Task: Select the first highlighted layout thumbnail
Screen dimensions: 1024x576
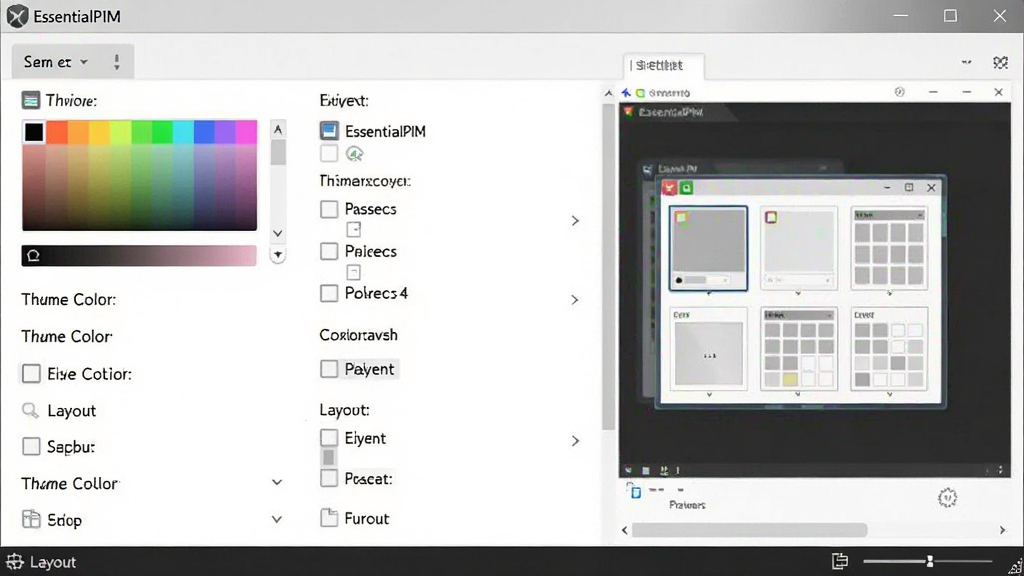Action: 708,248
